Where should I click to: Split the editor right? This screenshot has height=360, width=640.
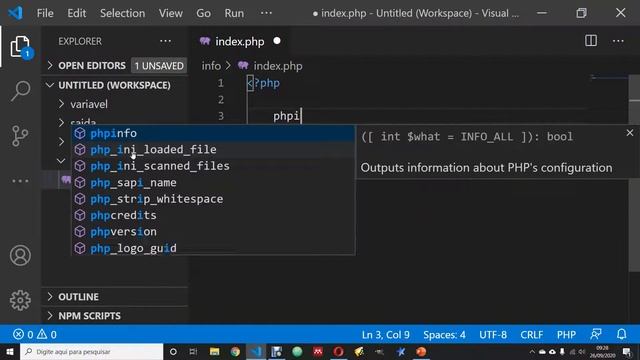(591, 41)
